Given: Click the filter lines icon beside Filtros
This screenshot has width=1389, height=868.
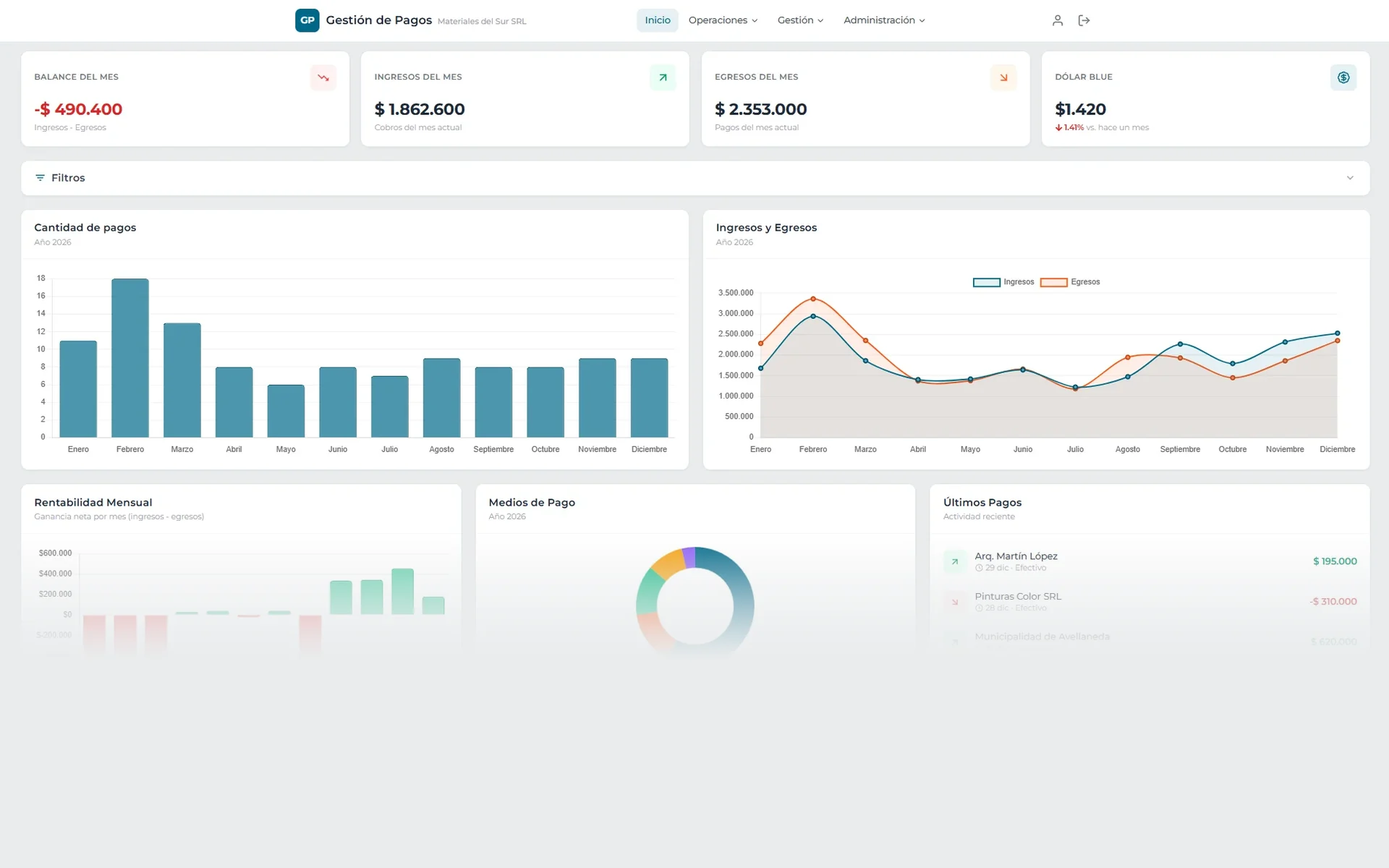Looking at the screenshot, I should [x=40, y=178].
